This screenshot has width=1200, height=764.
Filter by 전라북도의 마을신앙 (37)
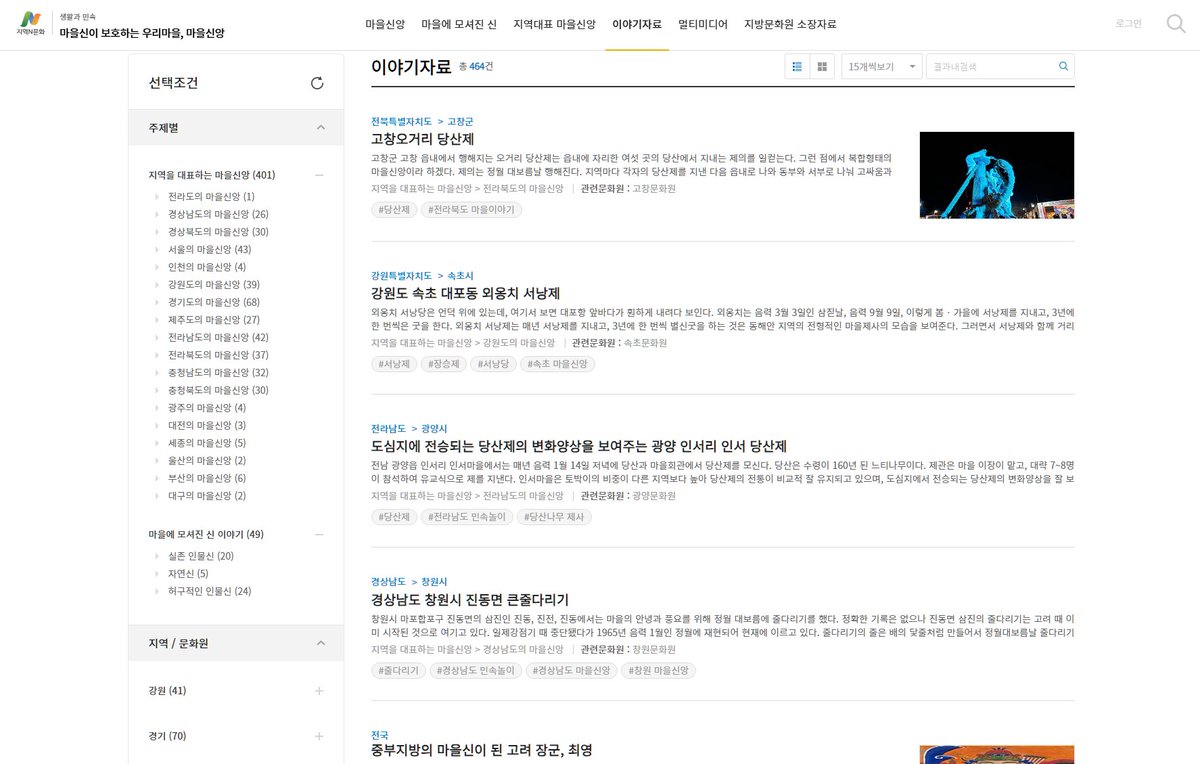(218, 355)
